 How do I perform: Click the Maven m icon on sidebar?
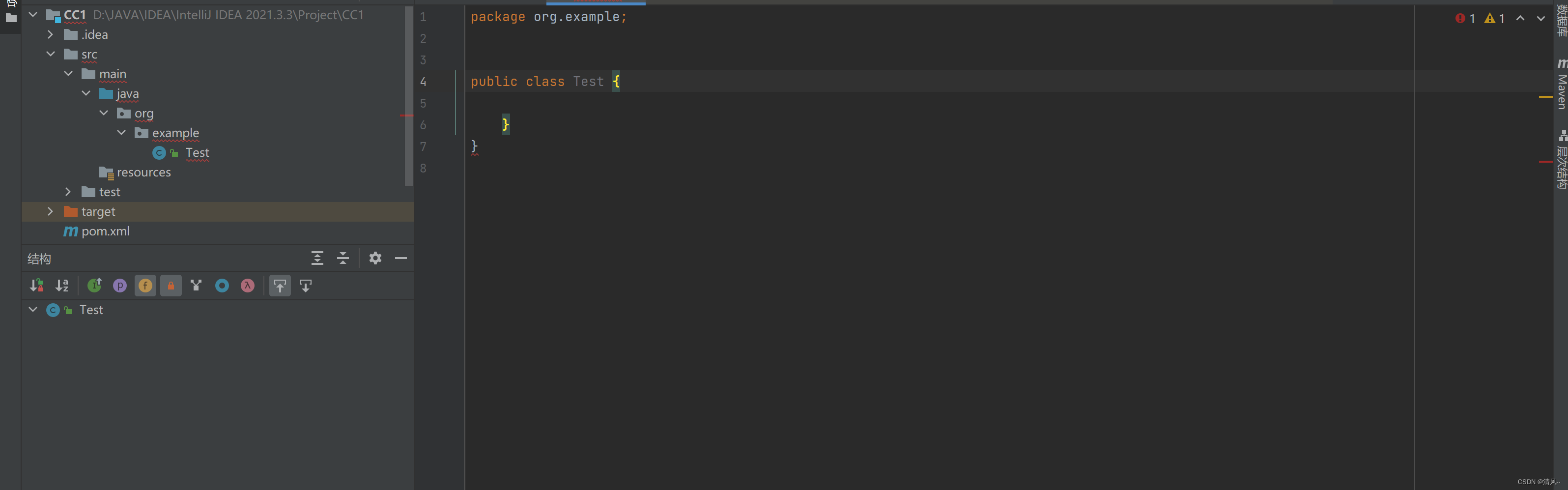1562,63
